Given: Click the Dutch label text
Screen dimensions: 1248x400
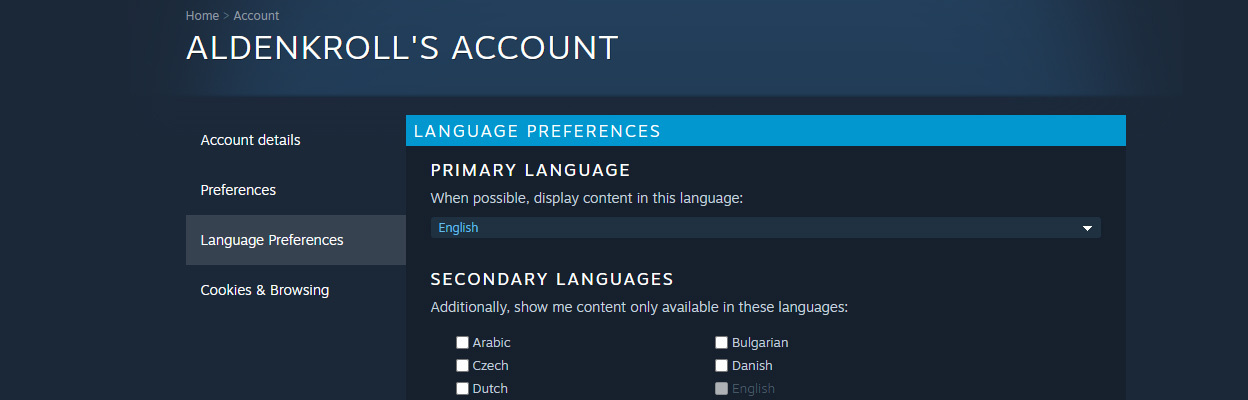Looking at the screenshot, I should [x=490, y=389].
